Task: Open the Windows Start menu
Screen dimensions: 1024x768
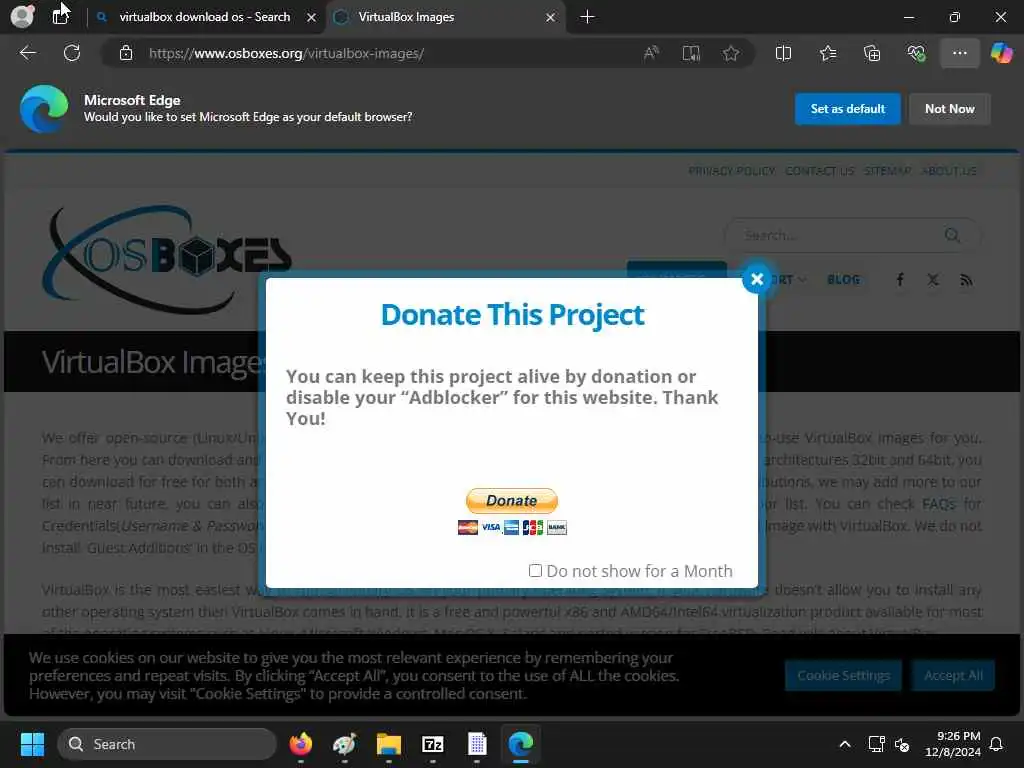Action: (x=32, y=744)
